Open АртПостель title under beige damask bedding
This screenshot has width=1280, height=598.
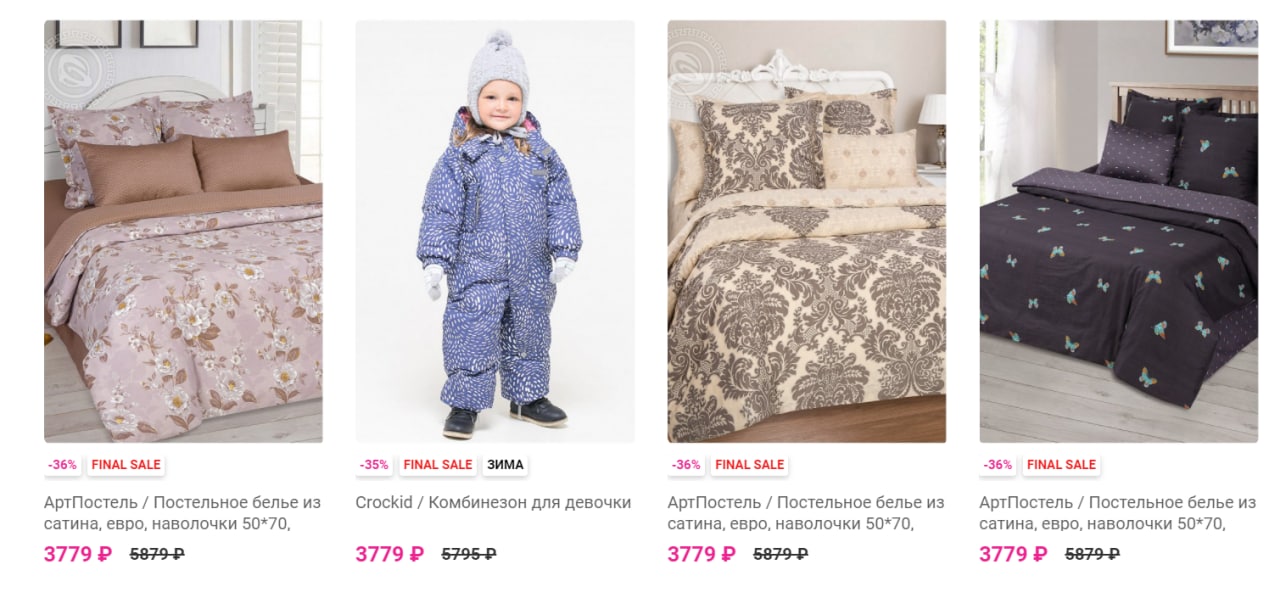tap(806, 513)
